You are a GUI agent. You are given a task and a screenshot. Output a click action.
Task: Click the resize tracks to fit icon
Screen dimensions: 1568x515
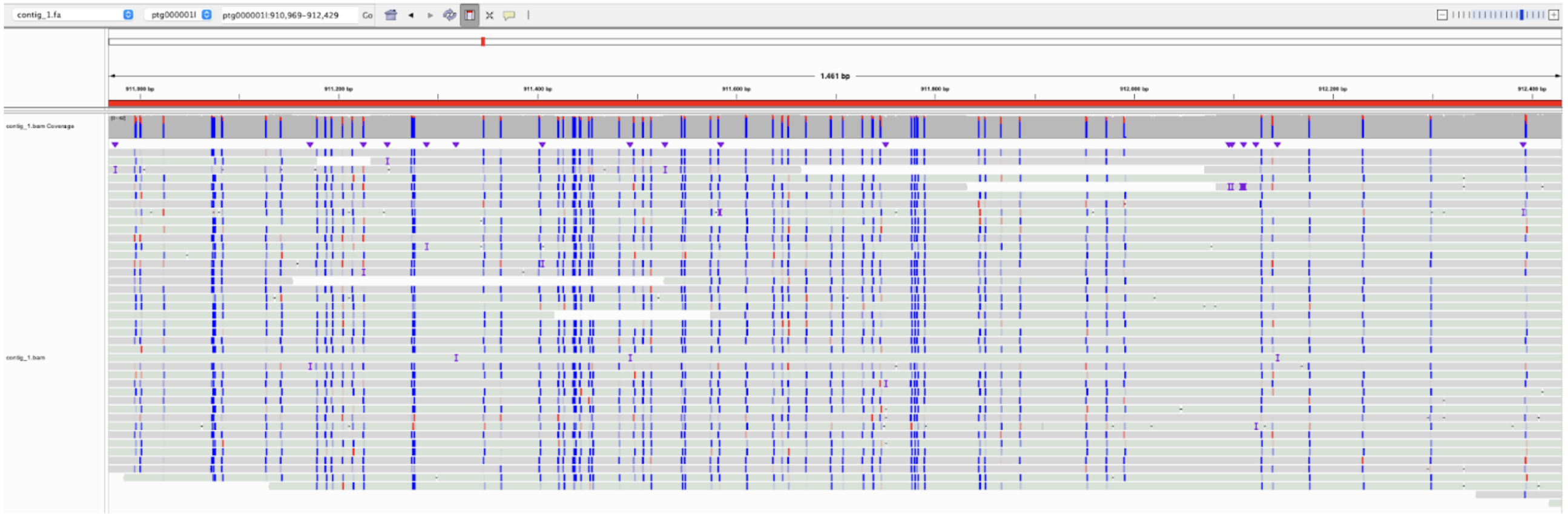click(489, 15)
